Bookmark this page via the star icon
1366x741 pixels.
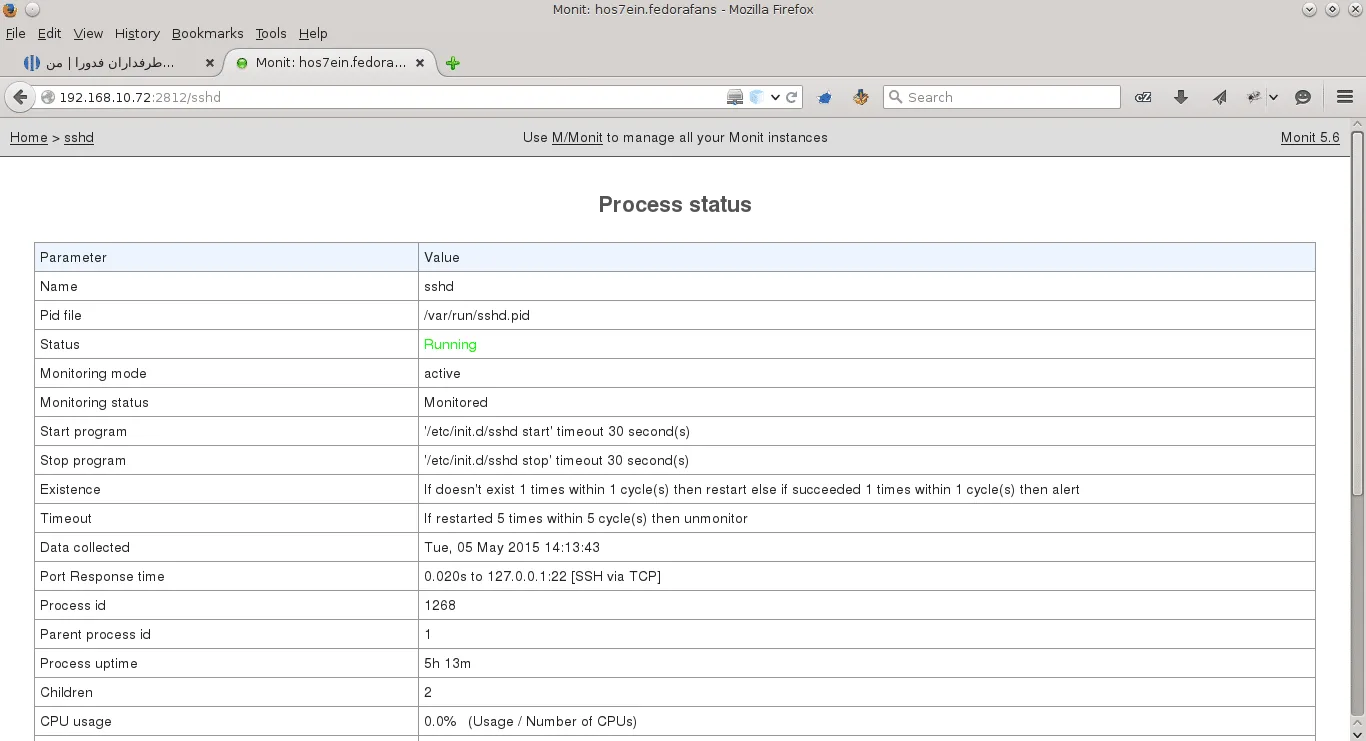pos(824,97)
